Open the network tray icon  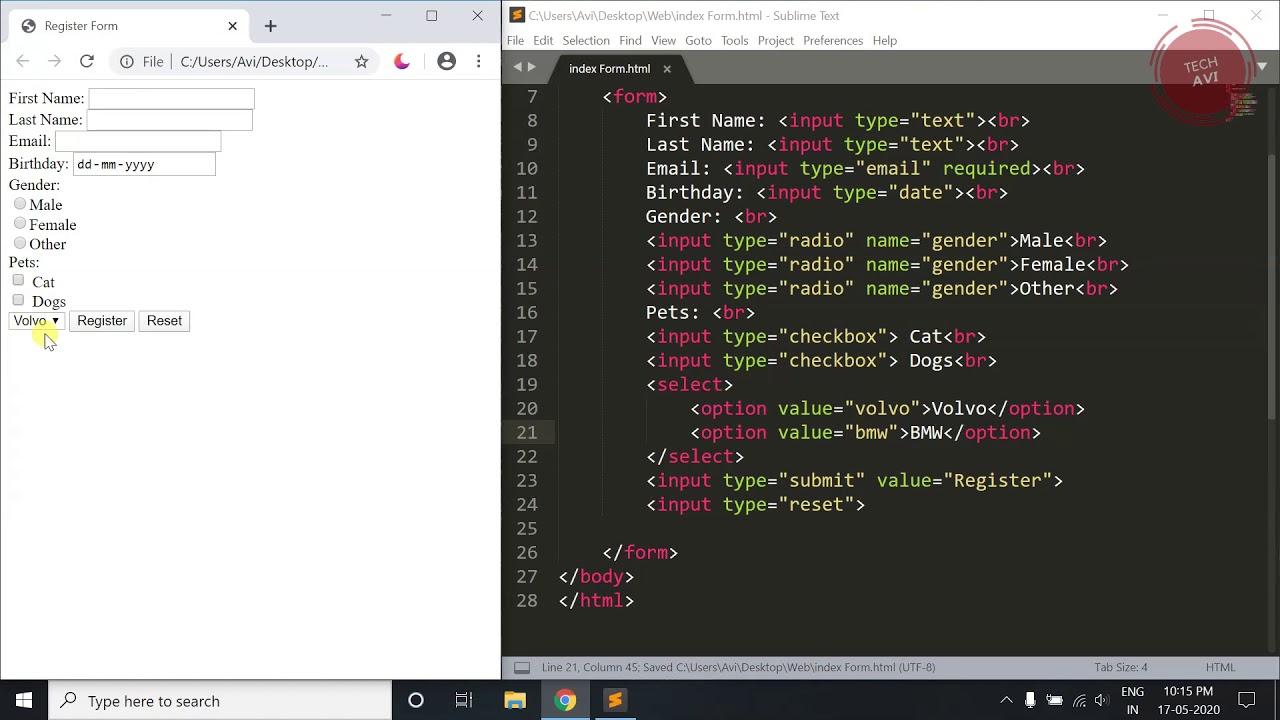(1079, 701)
